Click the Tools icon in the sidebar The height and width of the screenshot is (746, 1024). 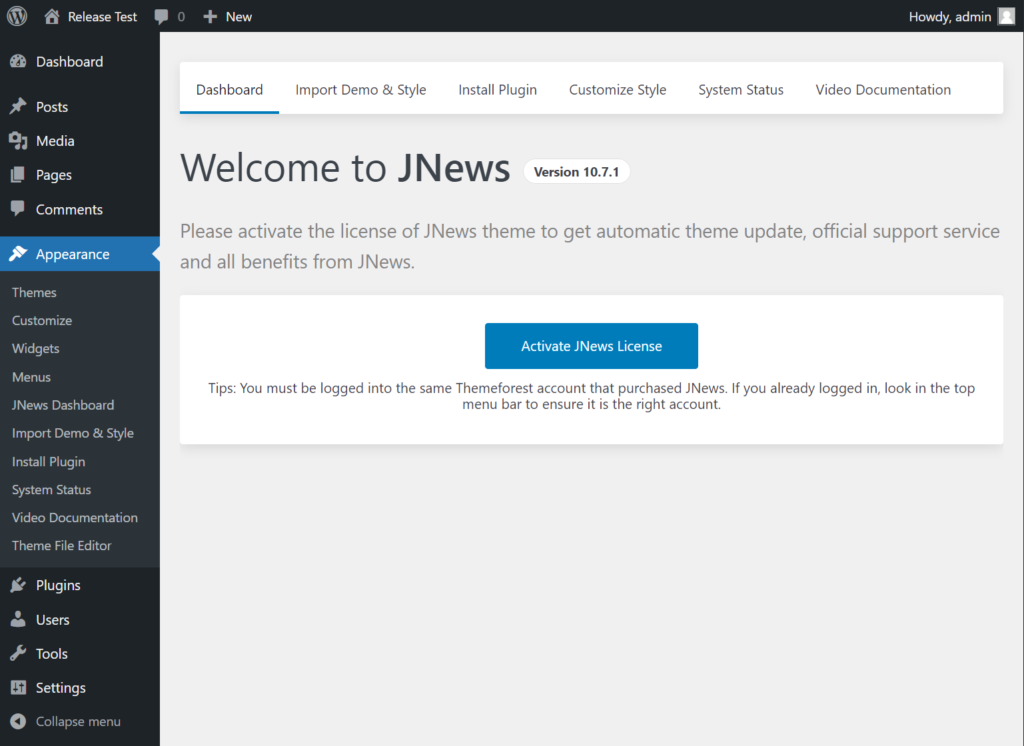click(18, 653)
